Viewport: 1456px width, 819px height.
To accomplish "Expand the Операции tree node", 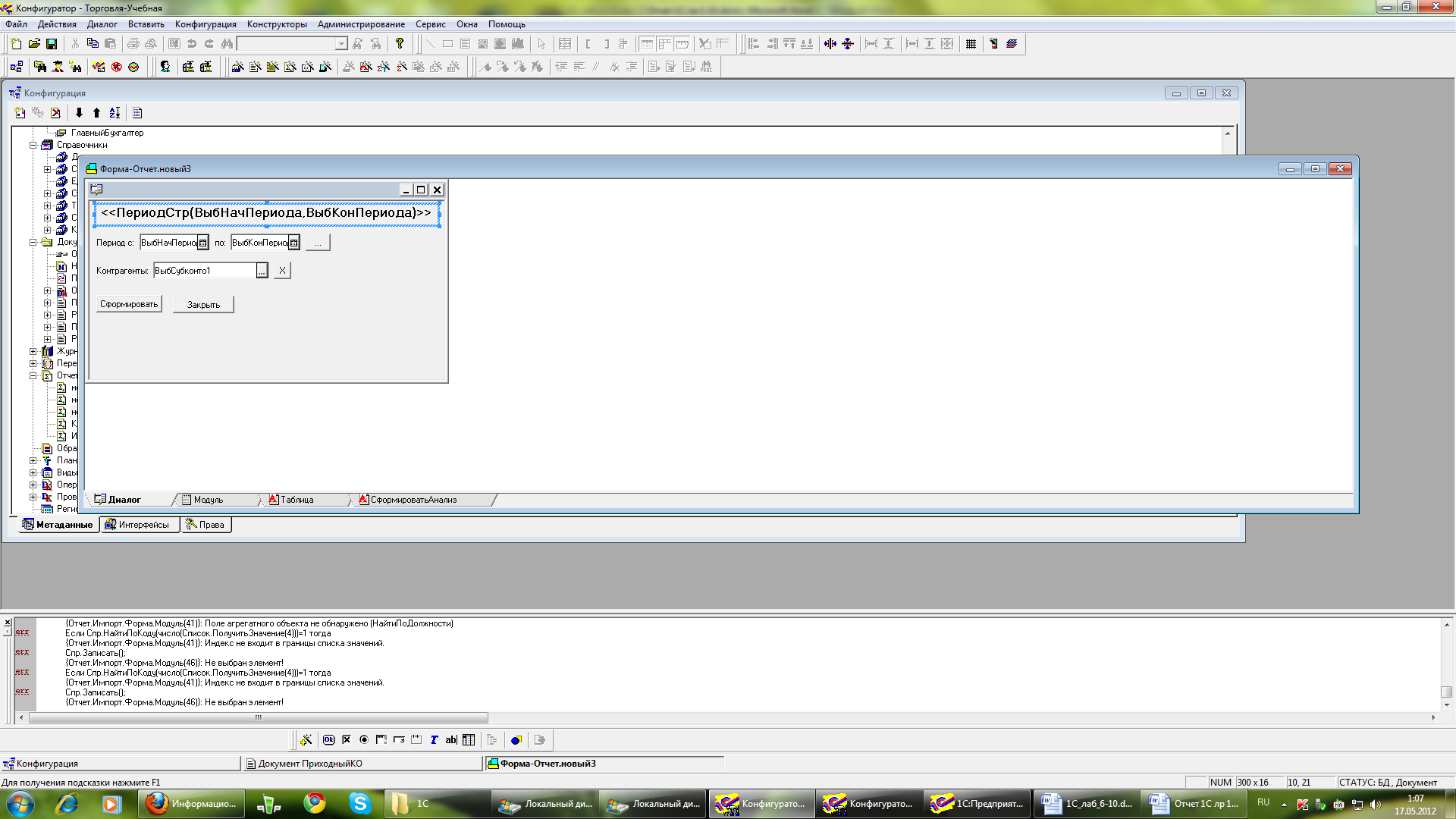I will [x=33, y=485].
